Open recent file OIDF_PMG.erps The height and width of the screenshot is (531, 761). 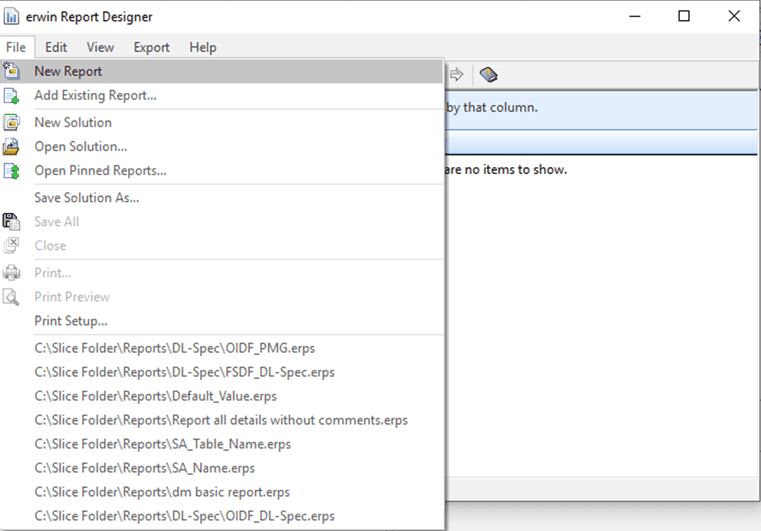click(x=222, y=348)
